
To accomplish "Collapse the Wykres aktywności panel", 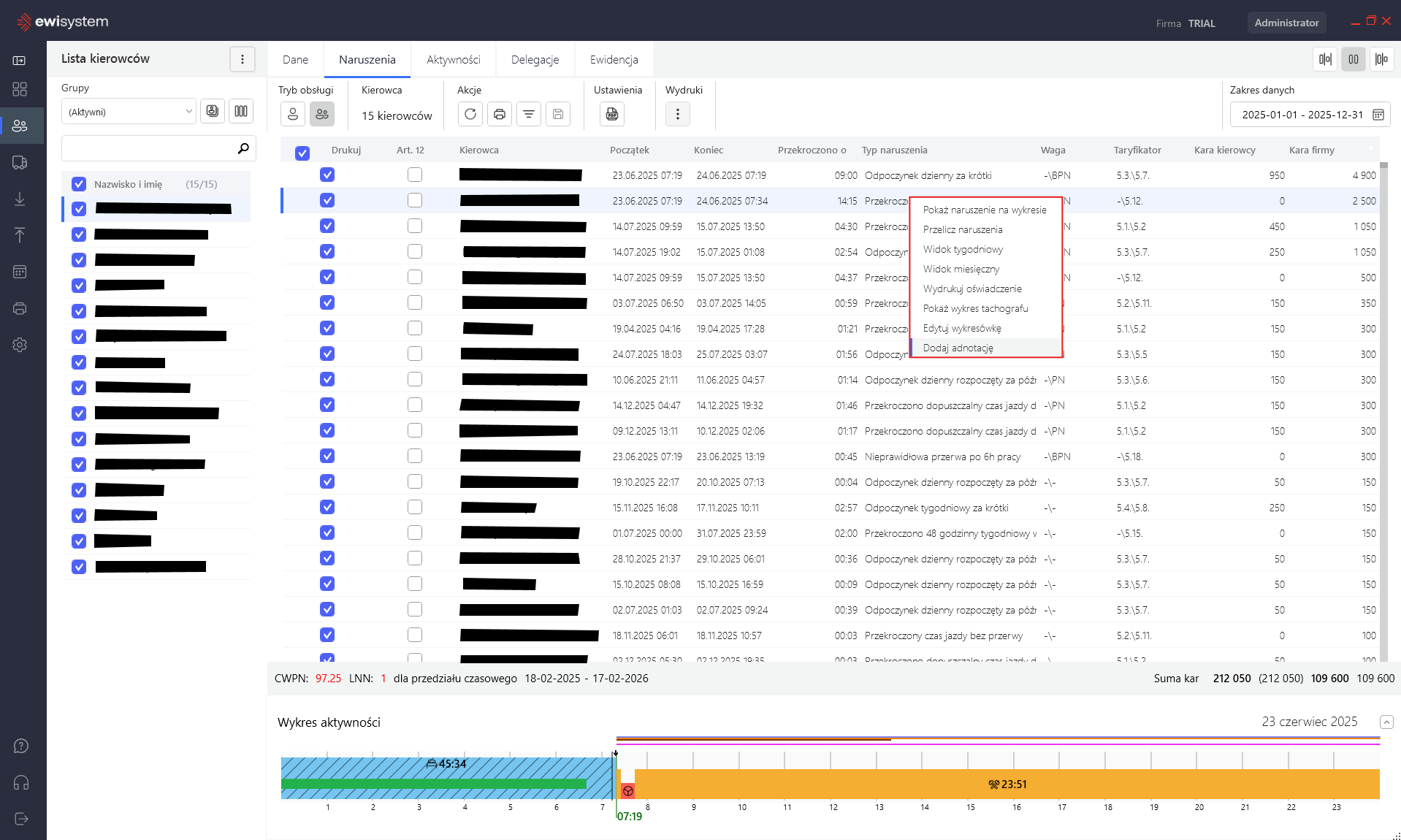I will coord(1386,722).
